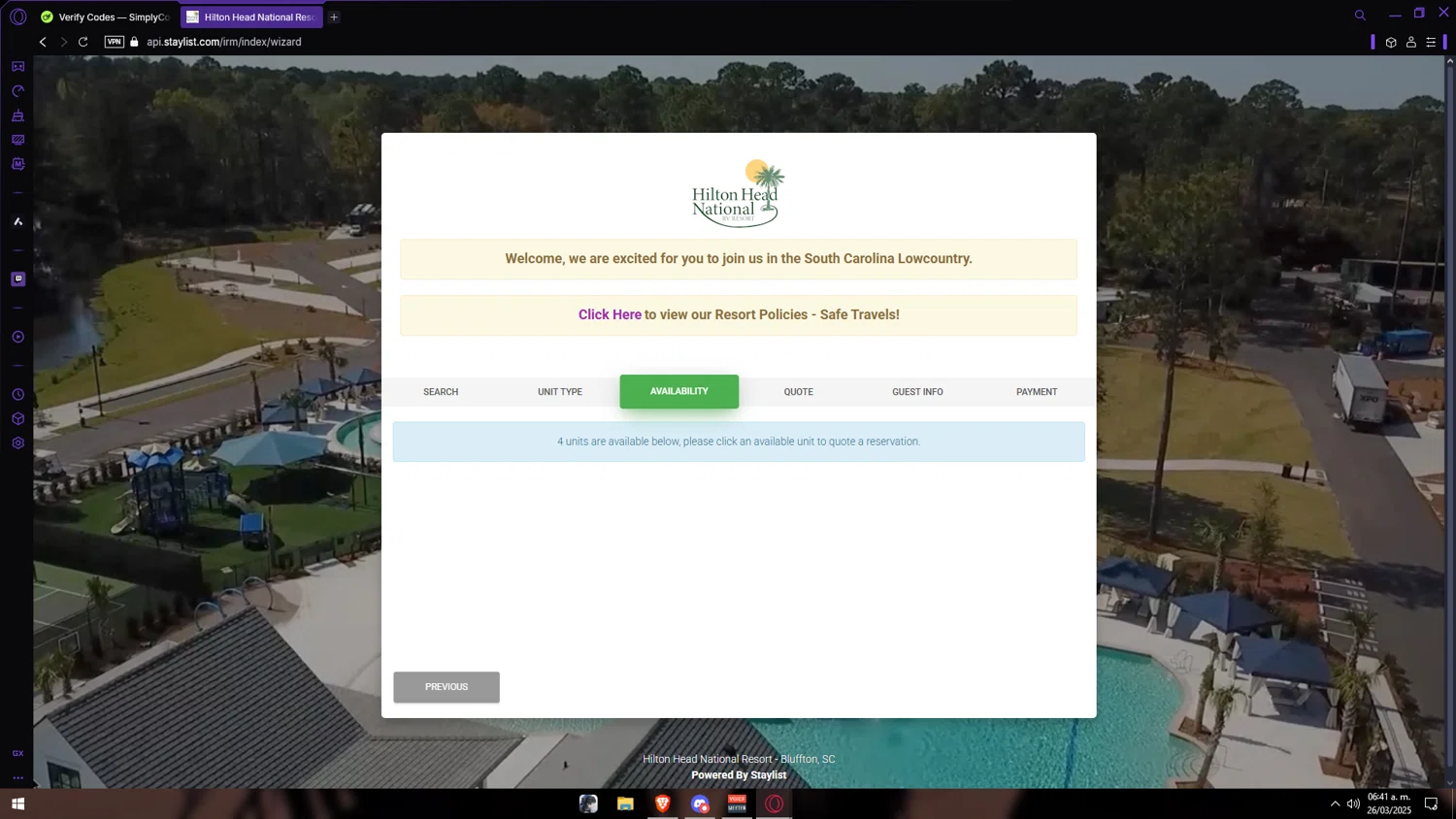Open the Discord-style controller app in taskbar
Screen dimensions: 1456x819
700,803
